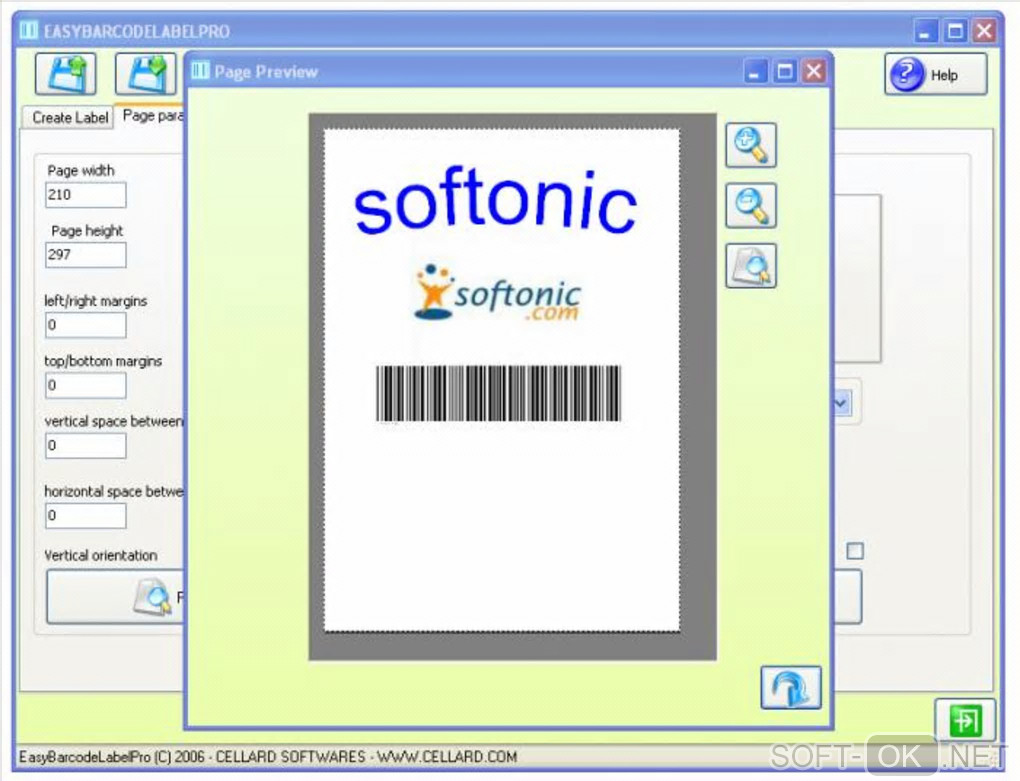Viewport: 1020px width, 781px height.
Task: Click the page preview button below Vertical orientation
Action: click(x=116, y=596)
